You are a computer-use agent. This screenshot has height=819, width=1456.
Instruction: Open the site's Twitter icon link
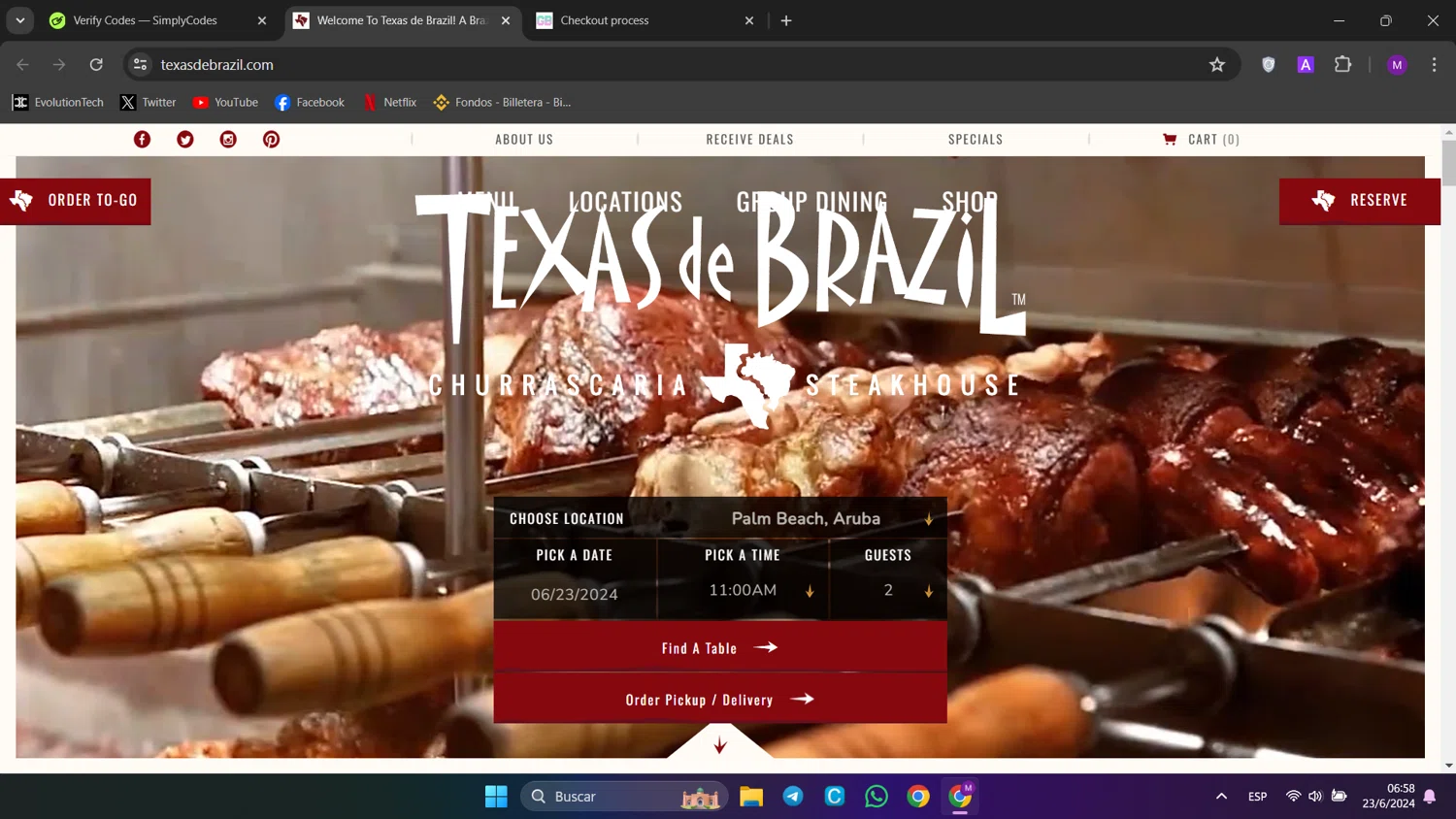[185, 140]
